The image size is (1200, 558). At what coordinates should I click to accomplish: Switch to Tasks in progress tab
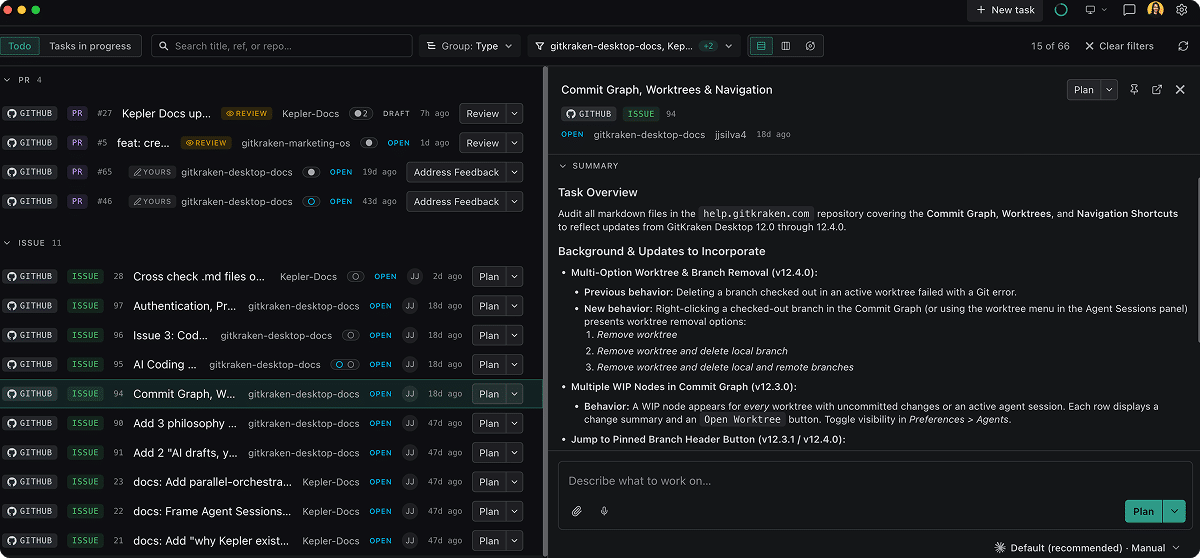coord(90,46)
